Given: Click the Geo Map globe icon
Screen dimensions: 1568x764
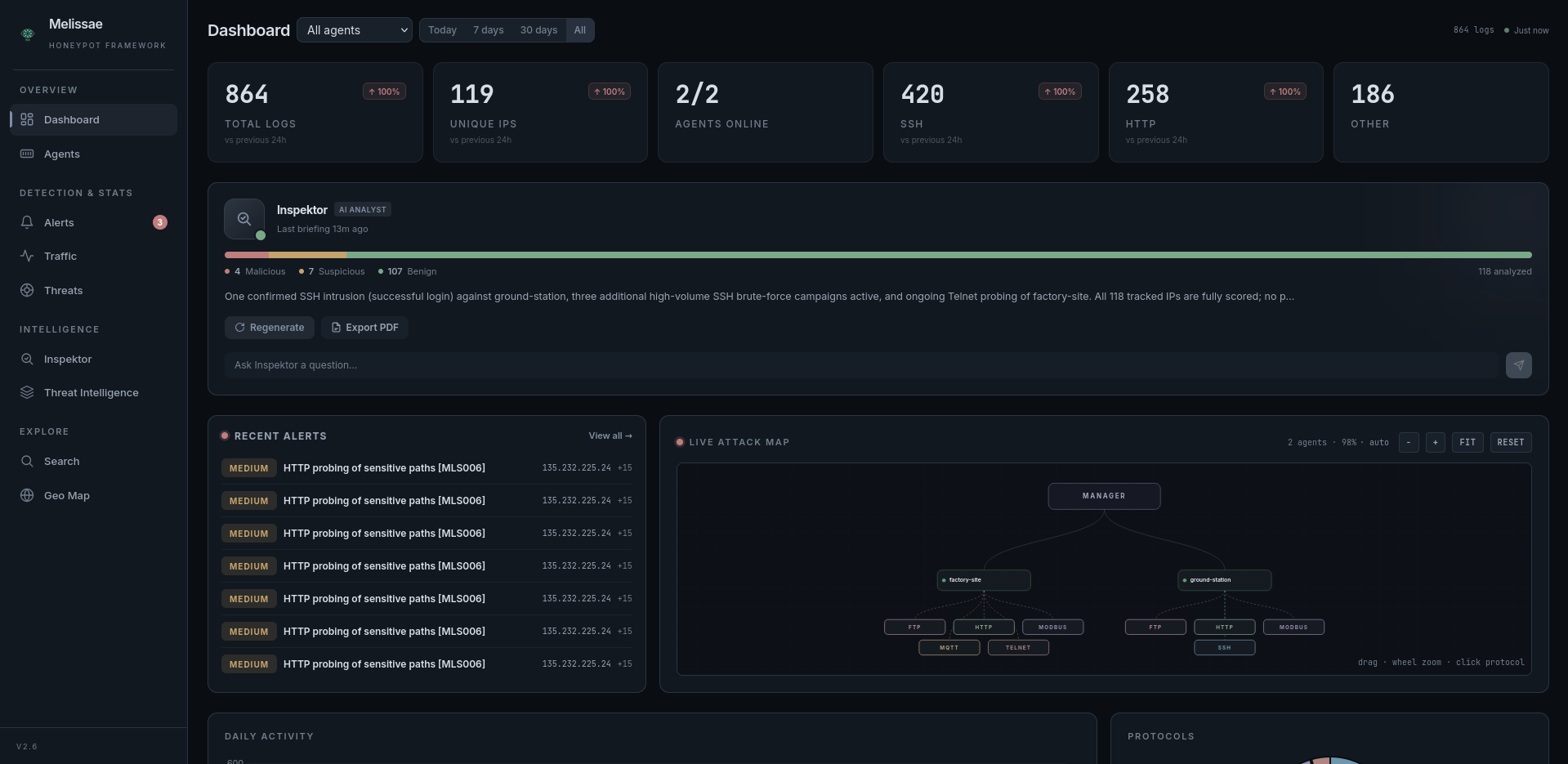Looking at the screenshot, I should click(x=27, y=495).
